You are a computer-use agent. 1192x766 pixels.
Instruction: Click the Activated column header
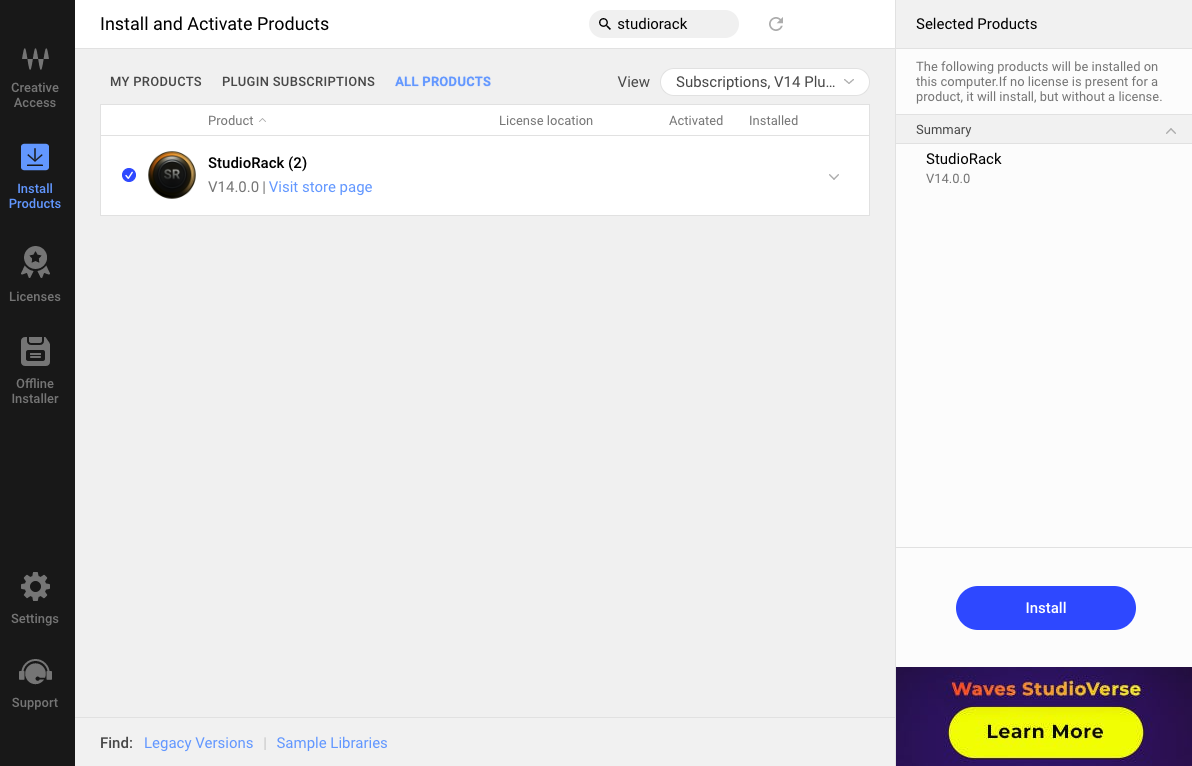696,121
